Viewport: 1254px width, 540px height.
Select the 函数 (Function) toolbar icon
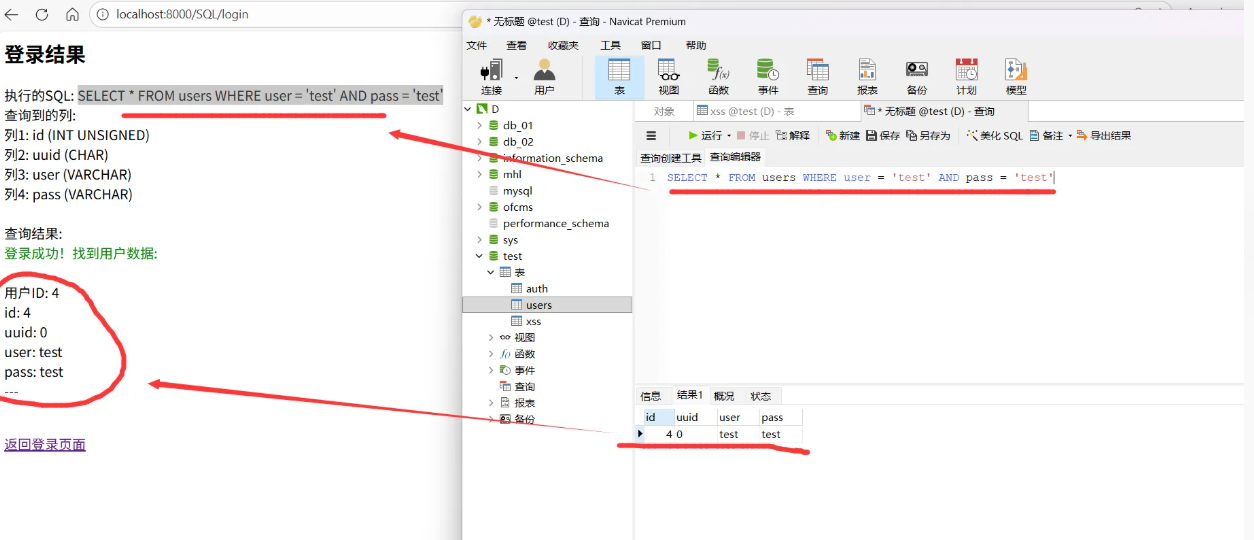click(718, 76)
